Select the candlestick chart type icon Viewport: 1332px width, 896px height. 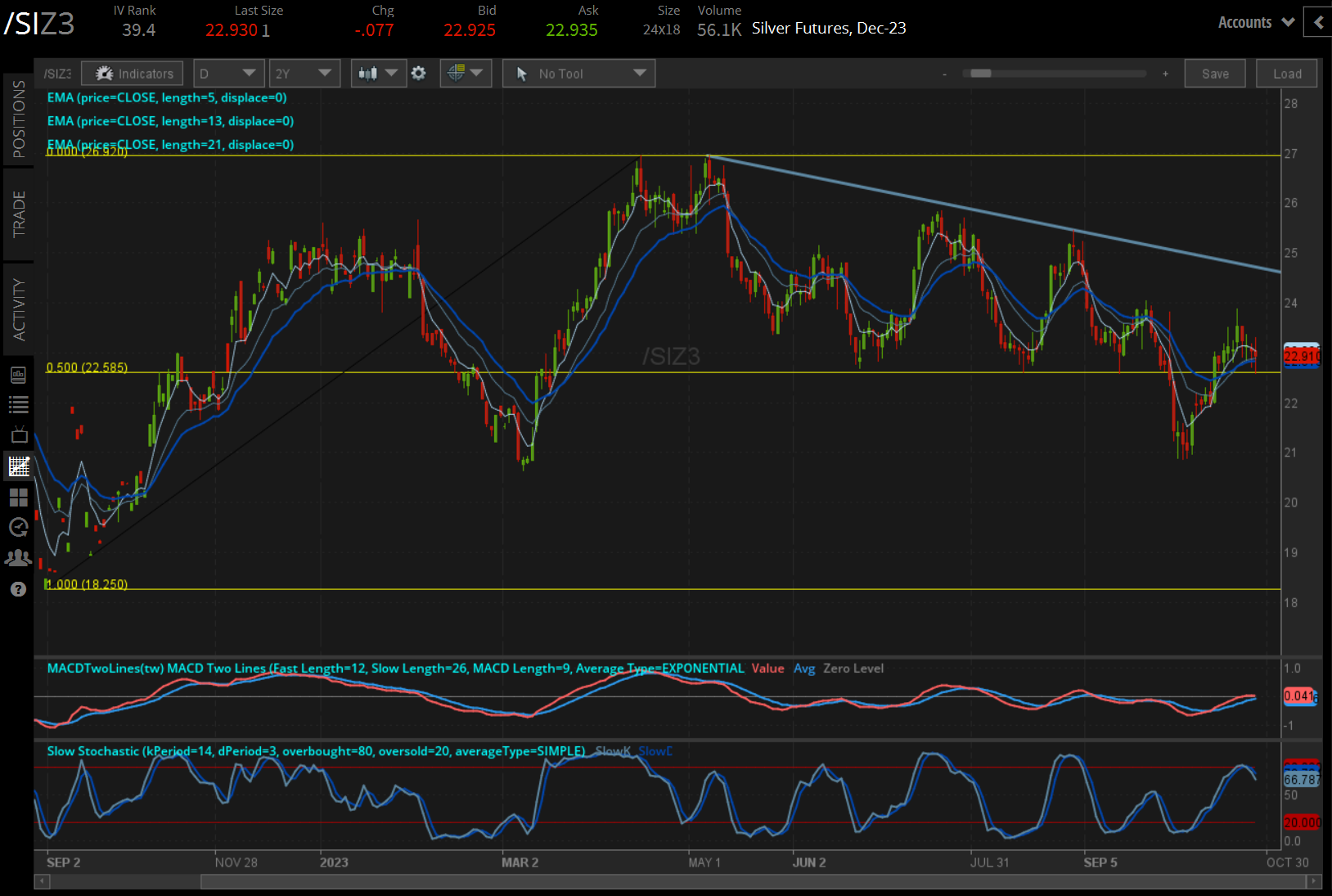(x=370, y=73)
